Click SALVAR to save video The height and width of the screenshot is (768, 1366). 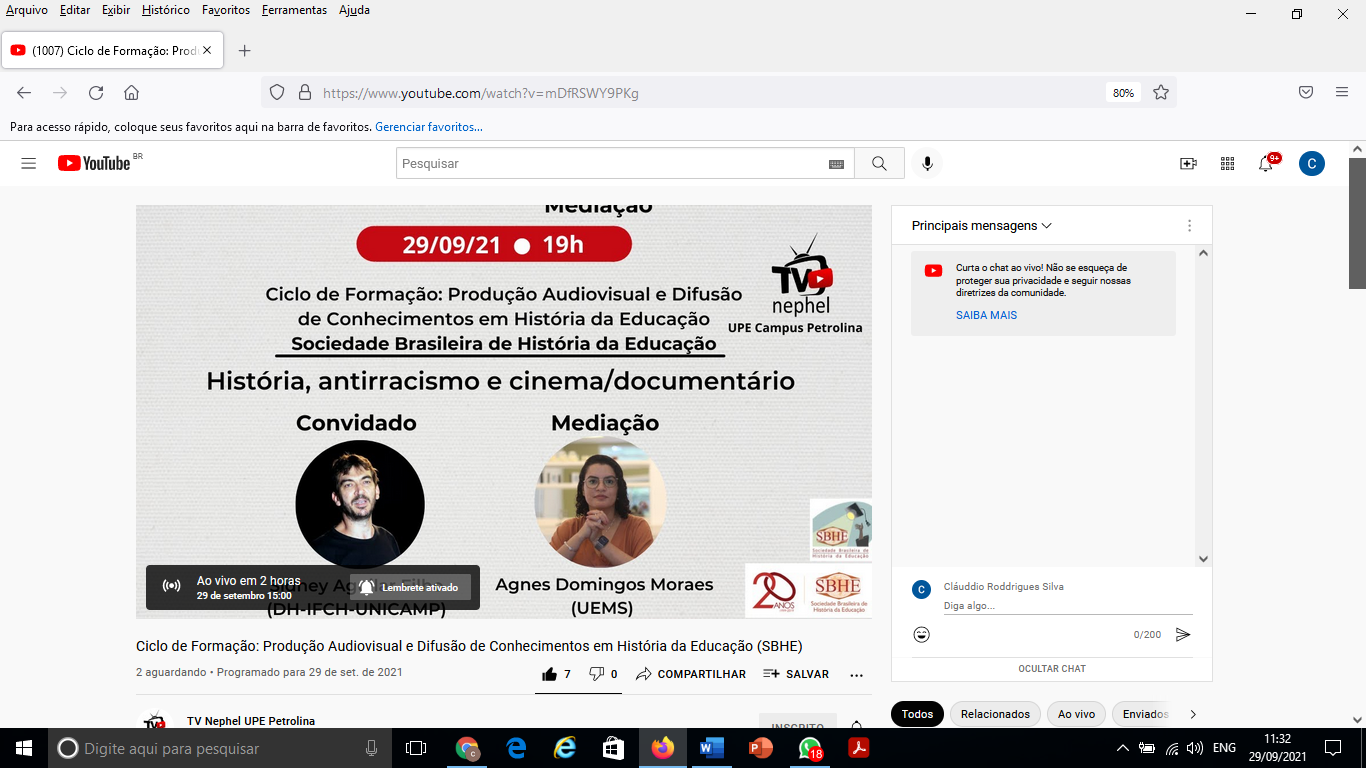coord(796,674)
